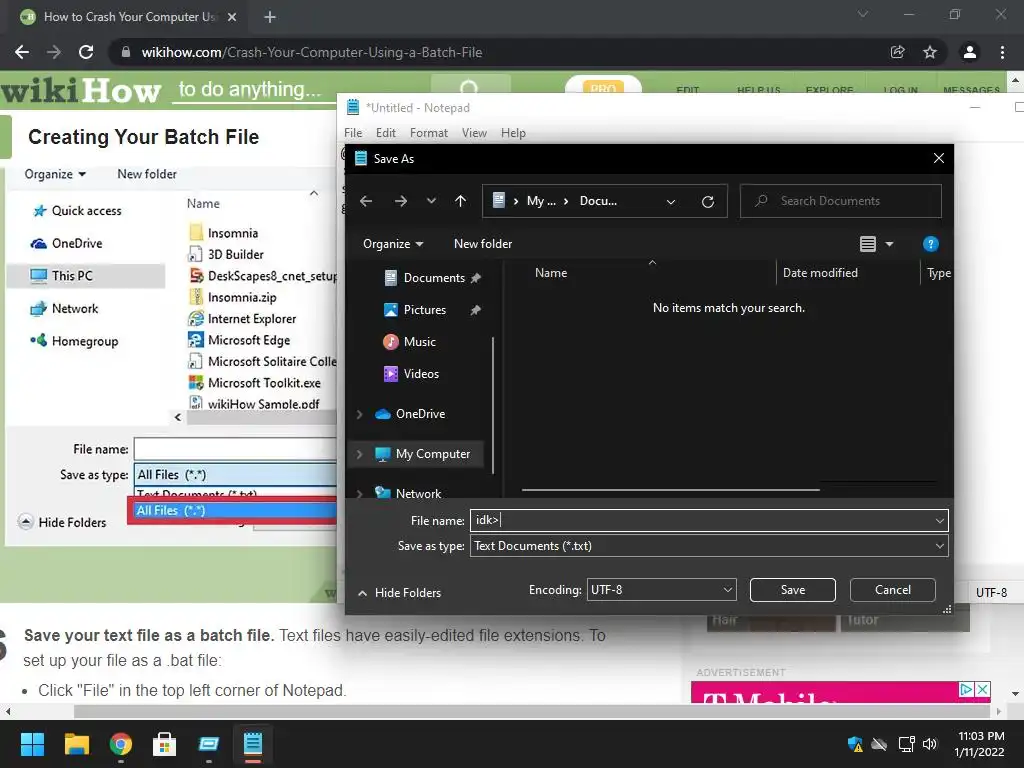Expand the address bar path dropdown
The width and height of the screenshot is (1024, 768).
tap(671, 202)
